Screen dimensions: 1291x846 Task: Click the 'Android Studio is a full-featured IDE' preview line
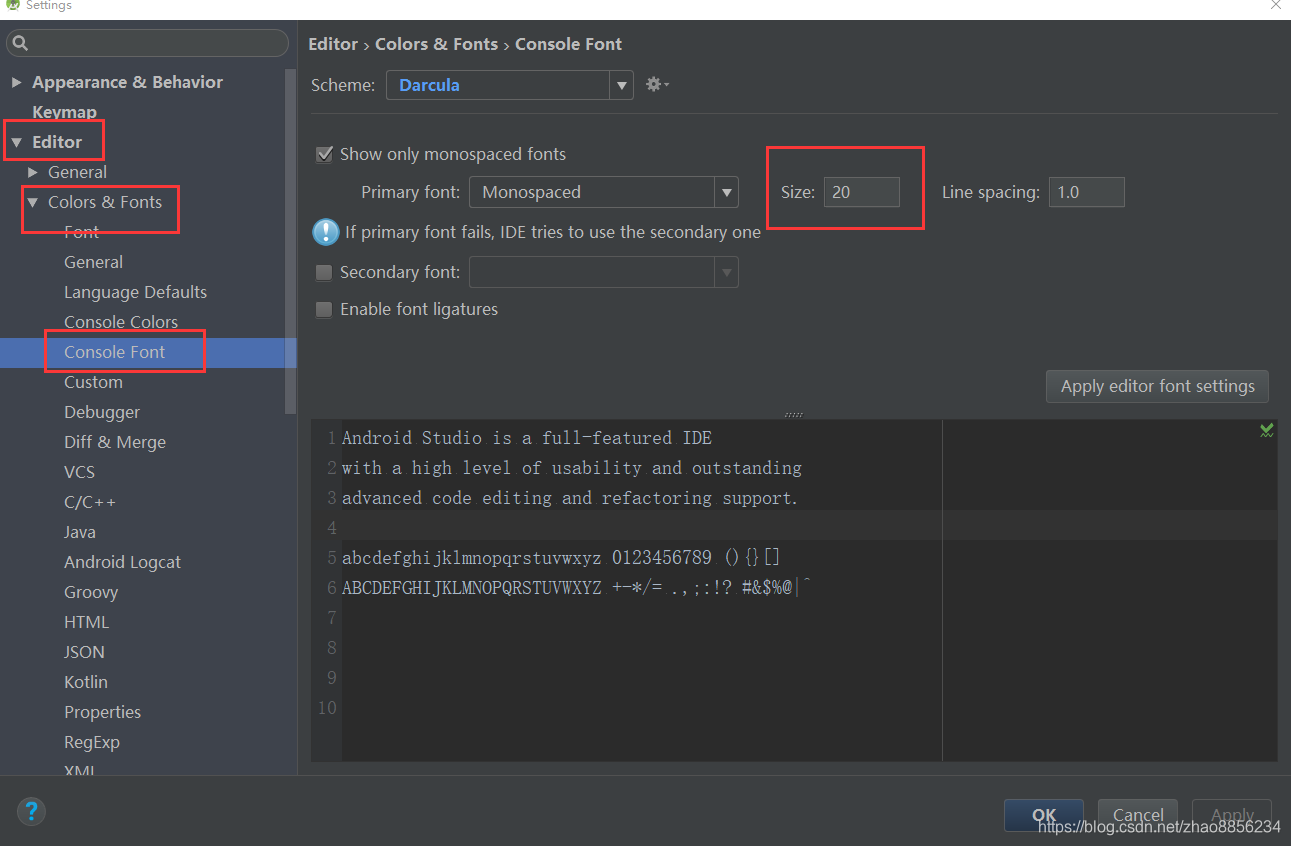click(x=527, y=438)
